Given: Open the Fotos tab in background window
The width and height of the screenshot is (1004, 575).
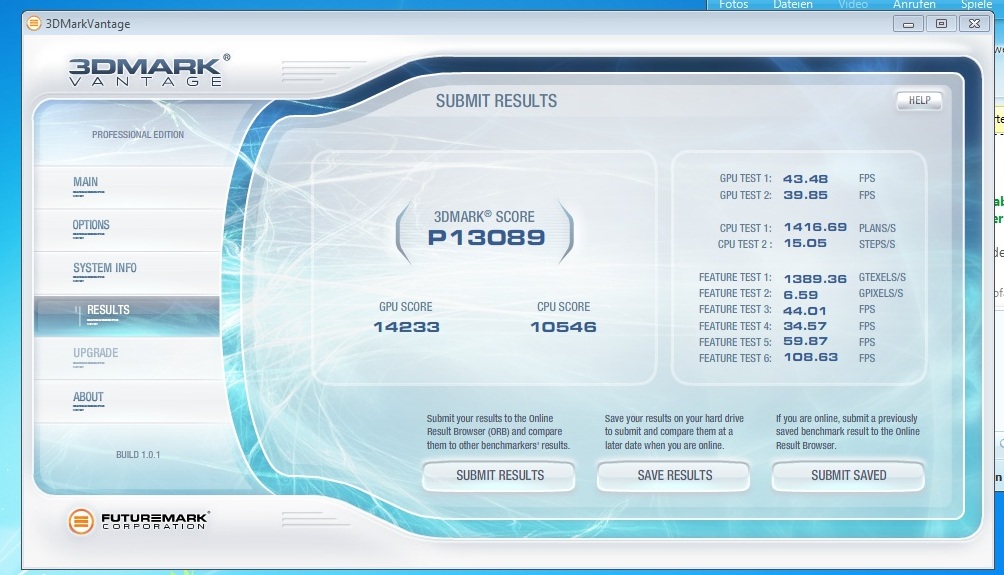Looking at the screenshot, I should click(733, 4).
